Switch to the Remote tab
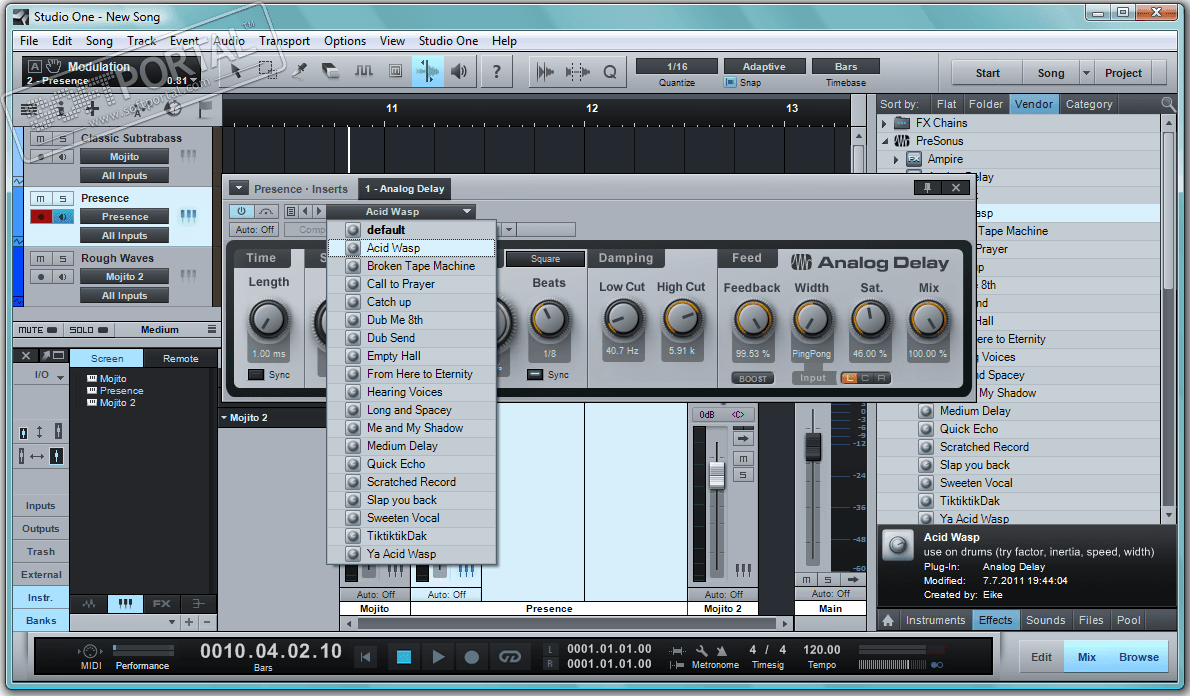This screenshot has height=696, width=1190. tap(181, 358)
